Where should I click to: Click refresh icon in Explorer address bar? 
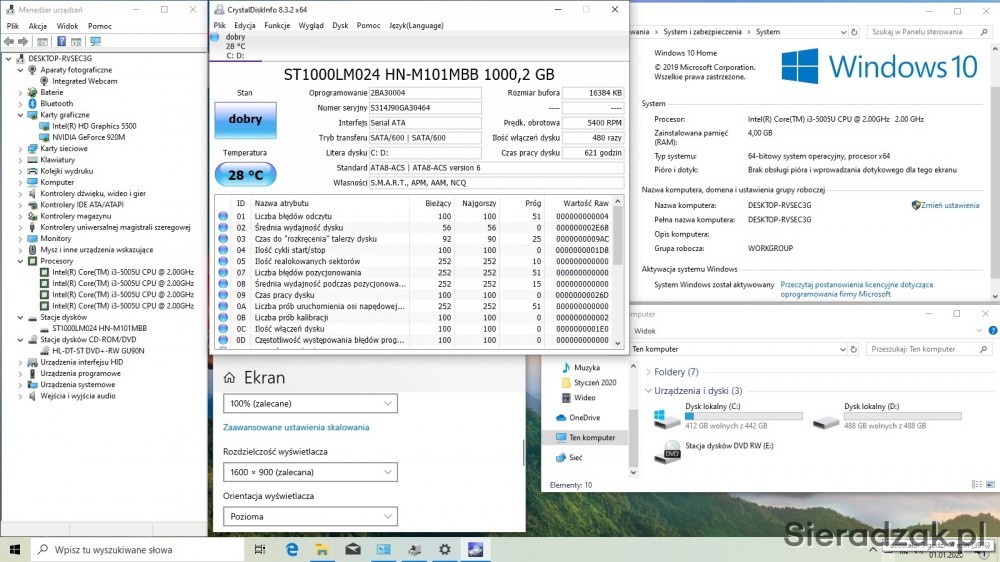[x=853, y=350]
